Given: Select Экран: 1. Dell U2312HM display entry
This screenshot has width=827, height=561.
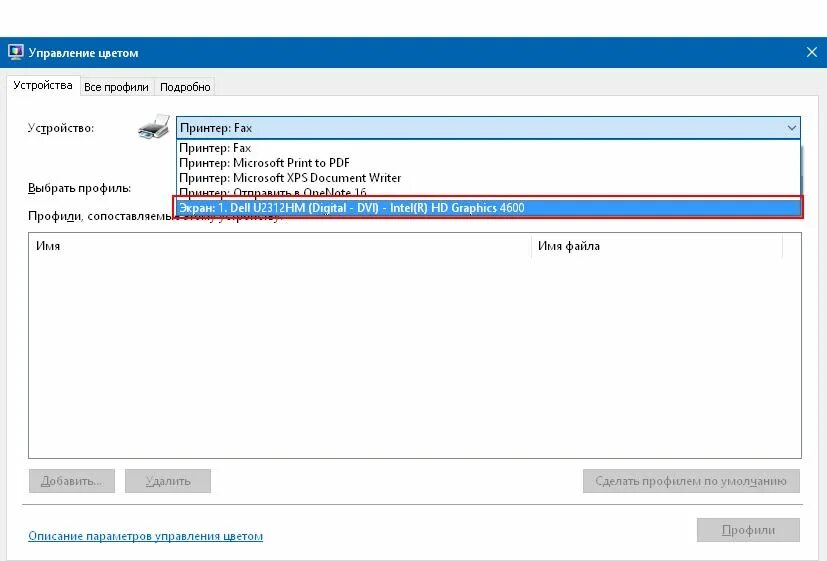Looking at the screenshot, I should click(x=488, y=208).
